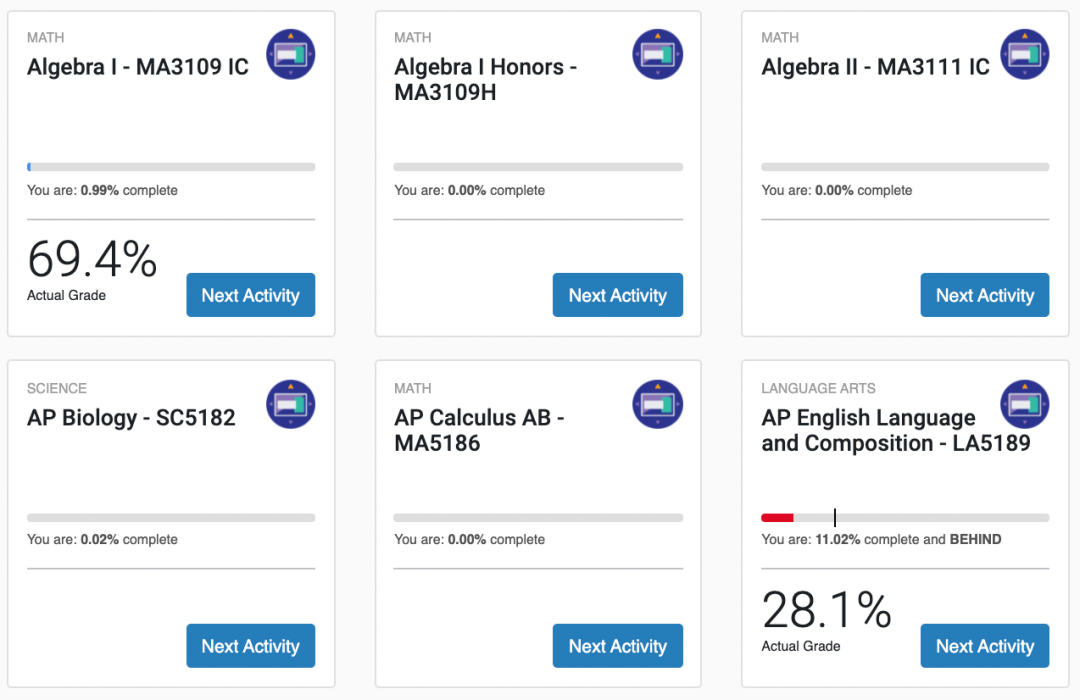Screen dimensions: 1080x700
Task: Click the Algebra II course badge icon
Action: (1025, 54)
